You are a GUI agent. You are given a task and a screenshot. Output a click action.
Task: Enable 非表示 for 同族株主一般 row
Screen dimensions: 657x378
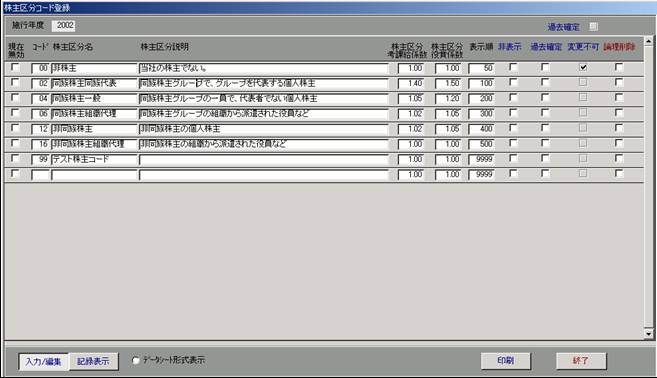point(513,98)
